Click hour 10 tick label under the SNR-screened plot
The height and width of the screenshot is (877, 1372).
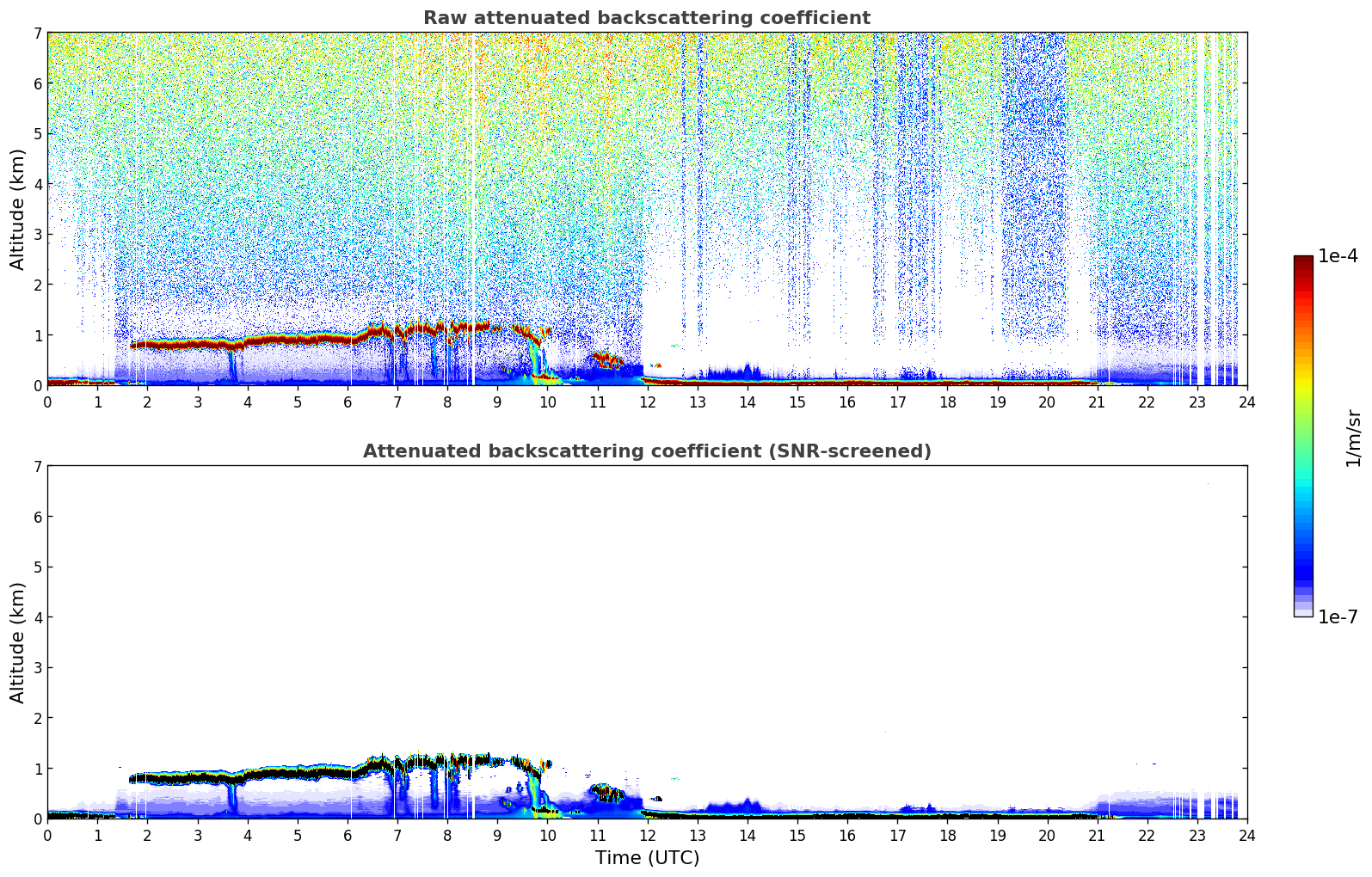547,835
